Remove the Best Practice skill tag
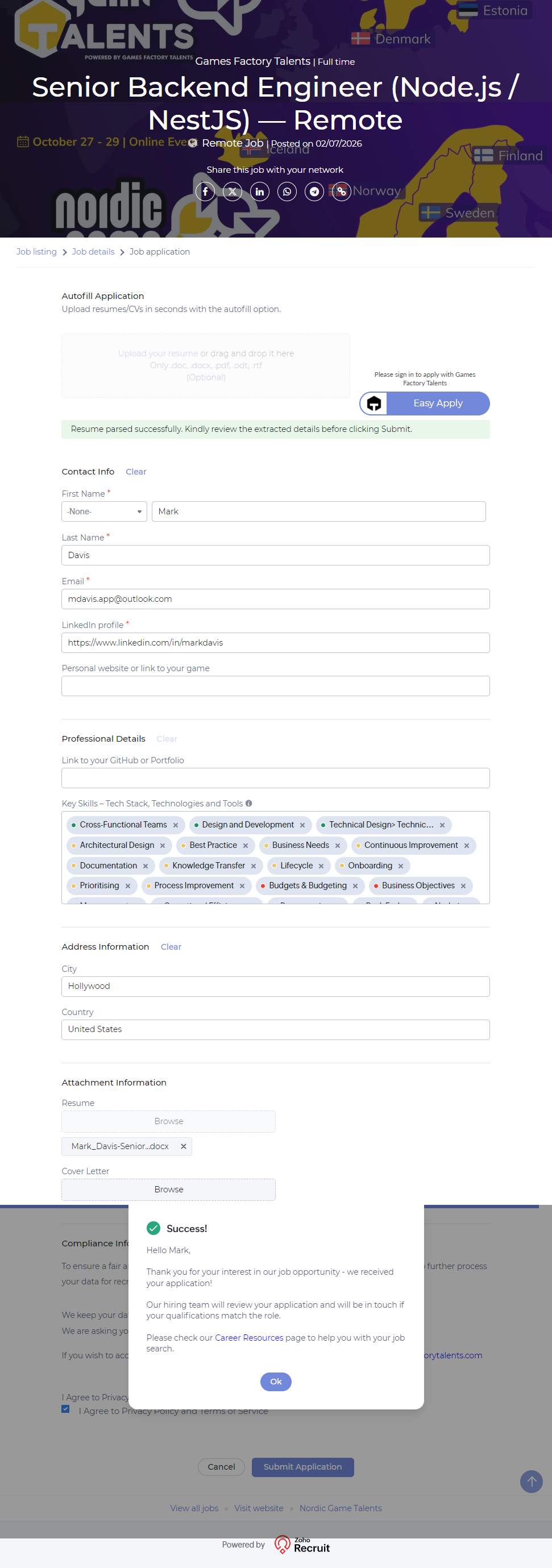552x1568 pixels. (246, 846)
